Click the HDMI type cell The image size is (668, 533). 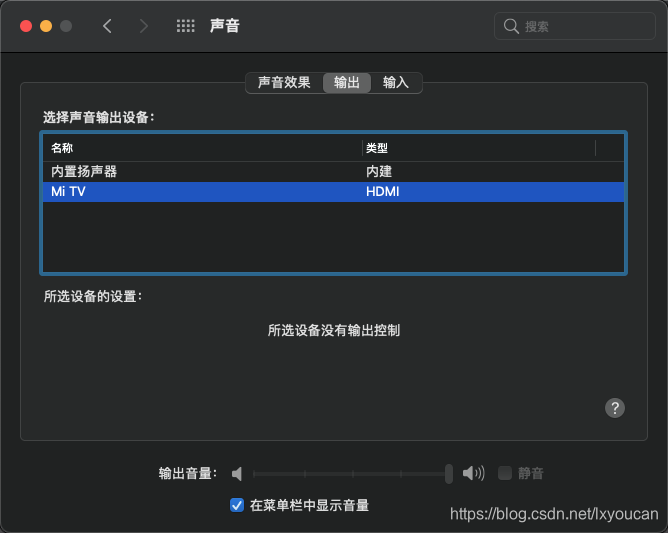click(383, 192)
